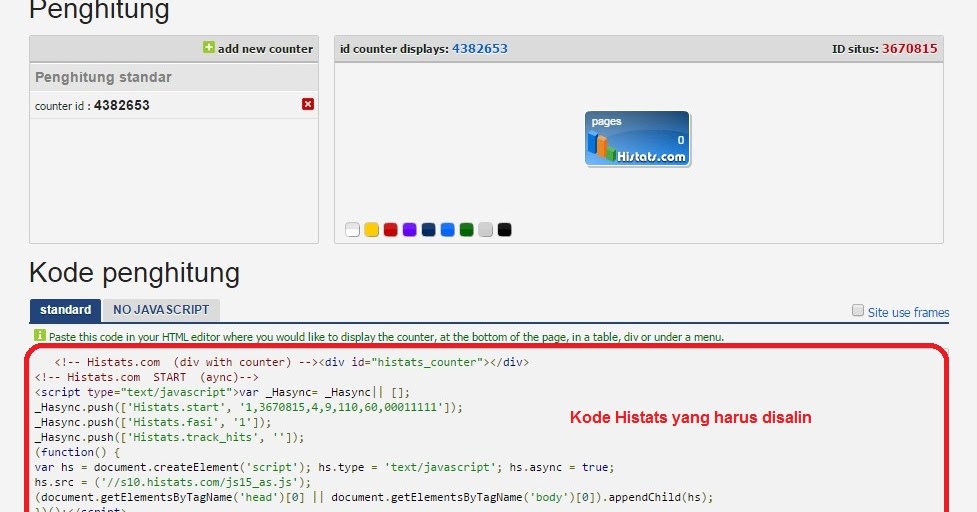This screenshot has height=512, width=977.
Task: Select the purple color swatch
Action: coord(409,230)
